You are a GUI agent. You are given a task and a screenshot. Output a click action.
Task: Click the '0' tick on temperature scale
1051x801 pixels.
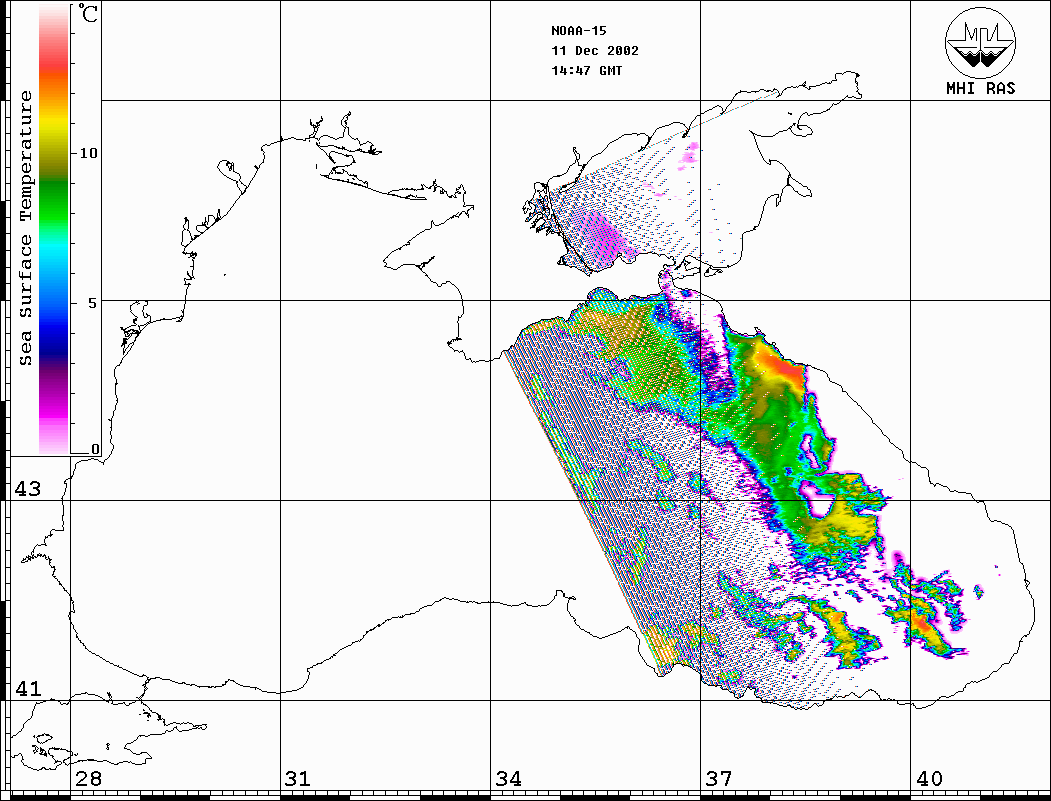(x=95, y=449)
